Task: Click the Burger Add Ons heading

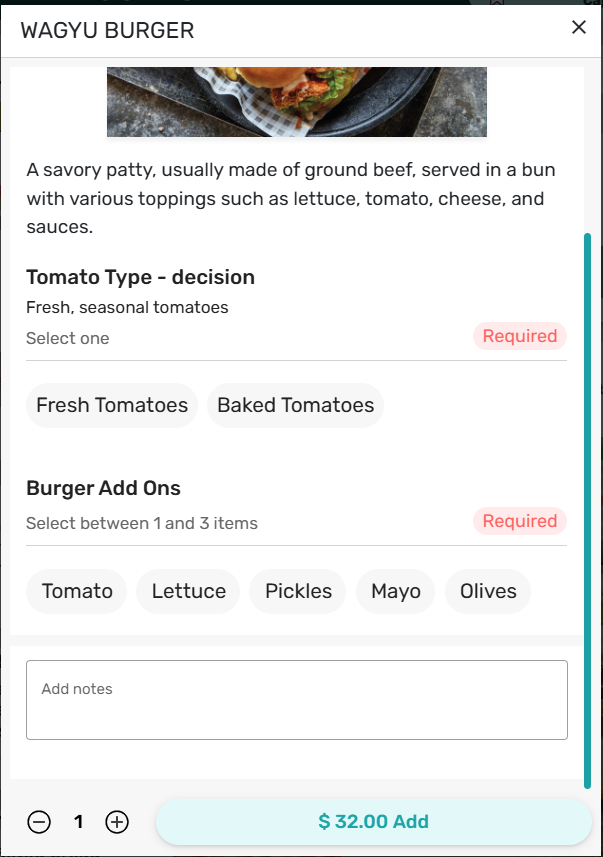Action: 103,489
